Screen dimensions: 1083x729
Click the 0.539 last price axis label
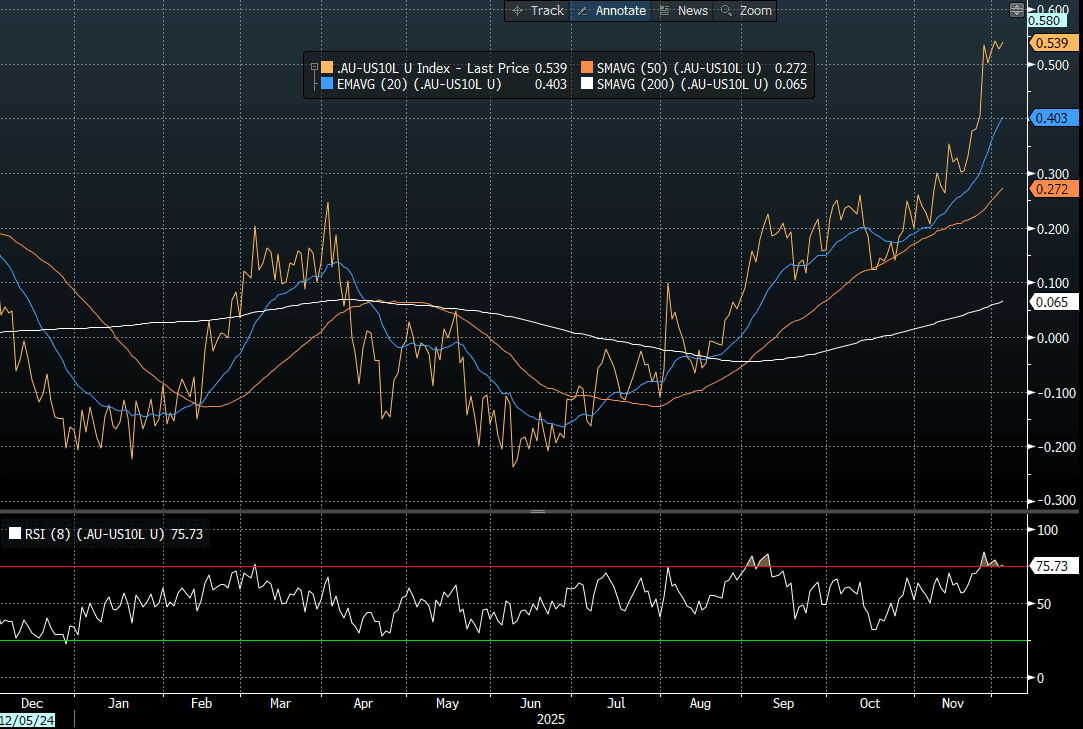coord(1053,43)
